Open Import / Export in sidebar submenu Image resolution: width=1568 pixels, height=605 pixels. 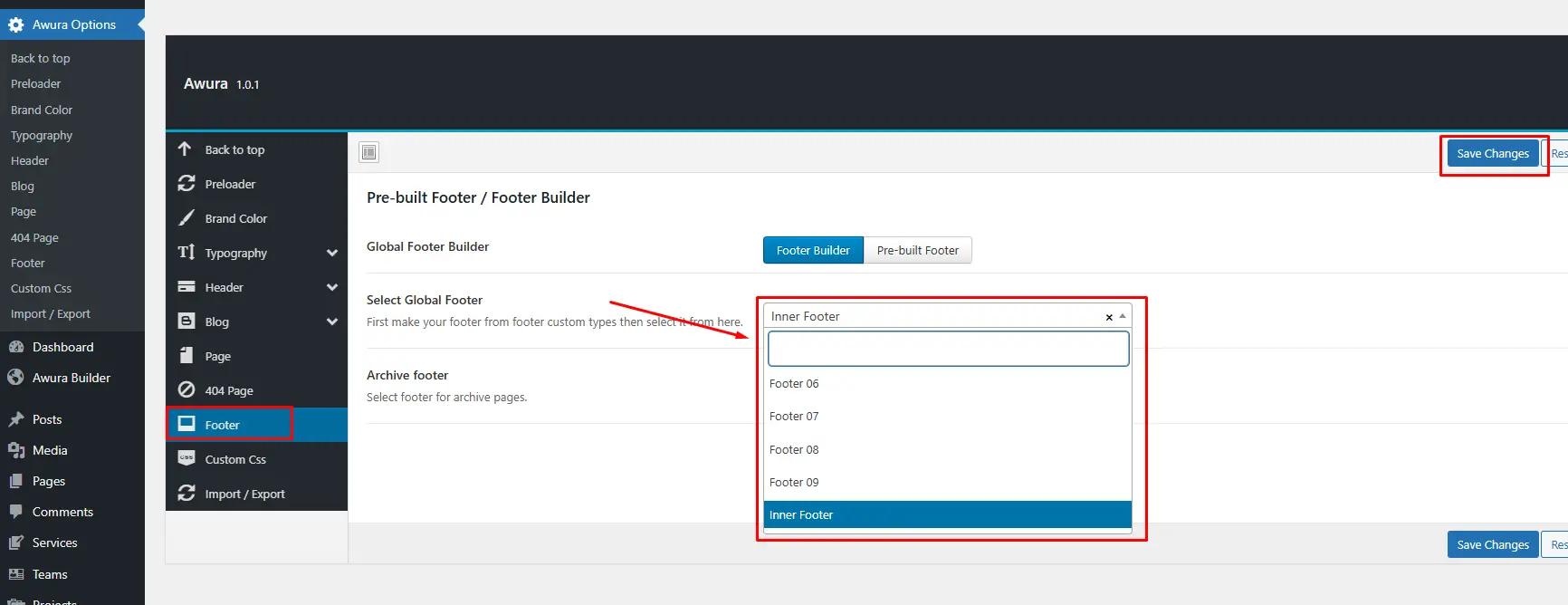51,313
